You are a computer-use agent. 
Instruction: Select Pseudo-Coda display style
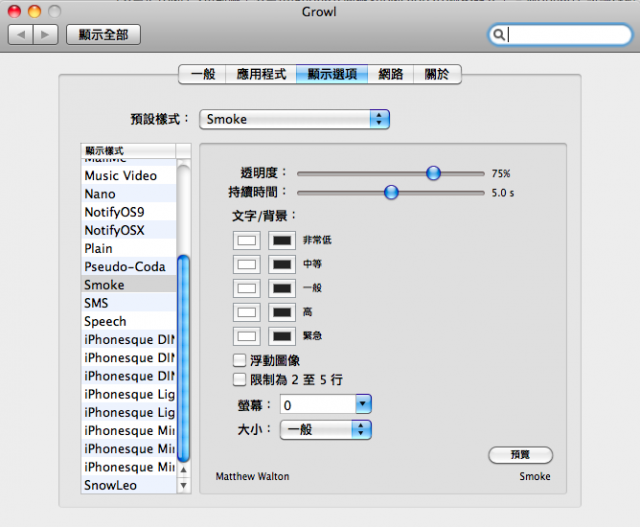(x=129, y=267)
